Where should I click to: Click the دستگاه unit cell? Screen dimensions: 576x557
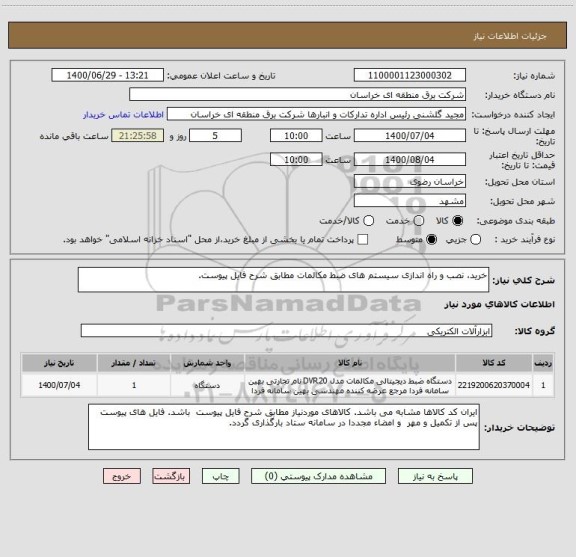(x=208, y=385)
